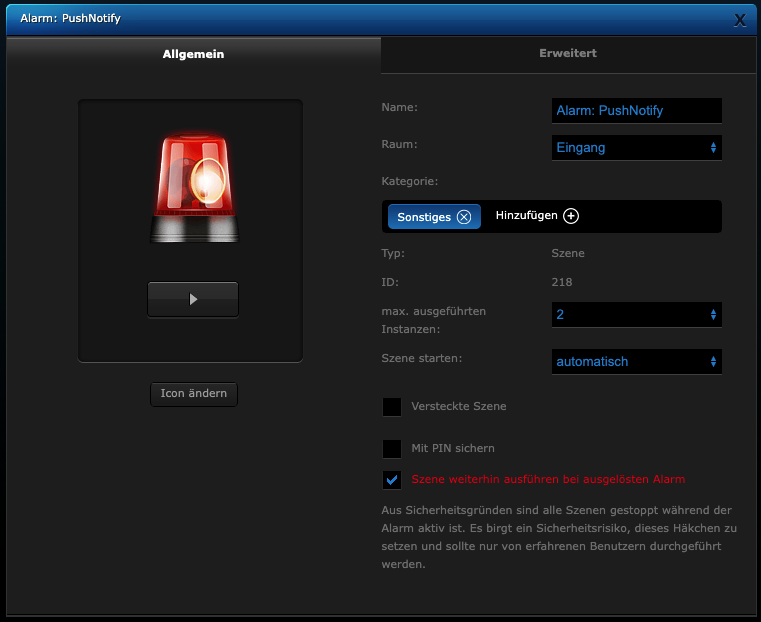Click the ID value 218
Screen dimensions: 761x622
tap(562, 282)
